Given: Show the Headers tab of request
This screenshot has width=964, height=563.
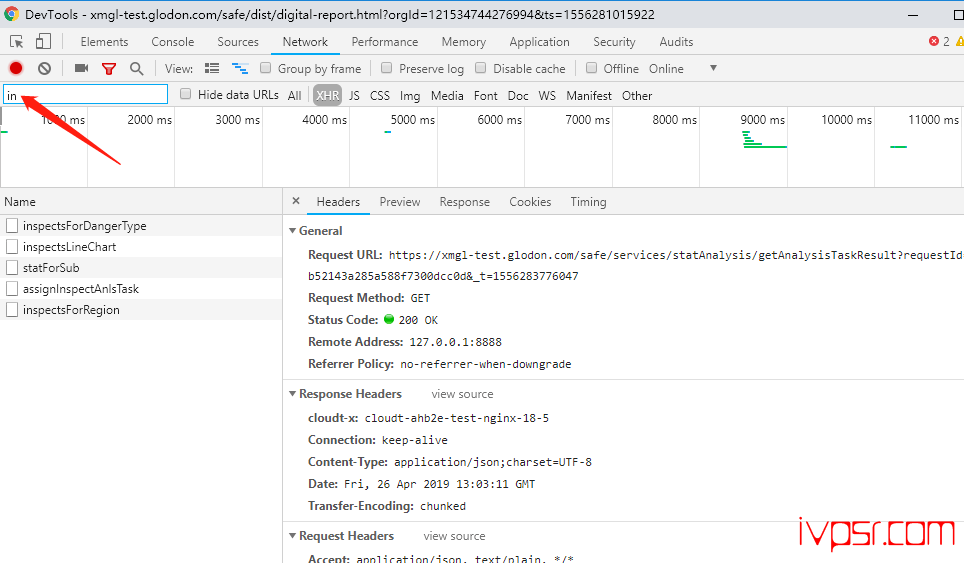Looking at the screenshot, I should 338,202.
